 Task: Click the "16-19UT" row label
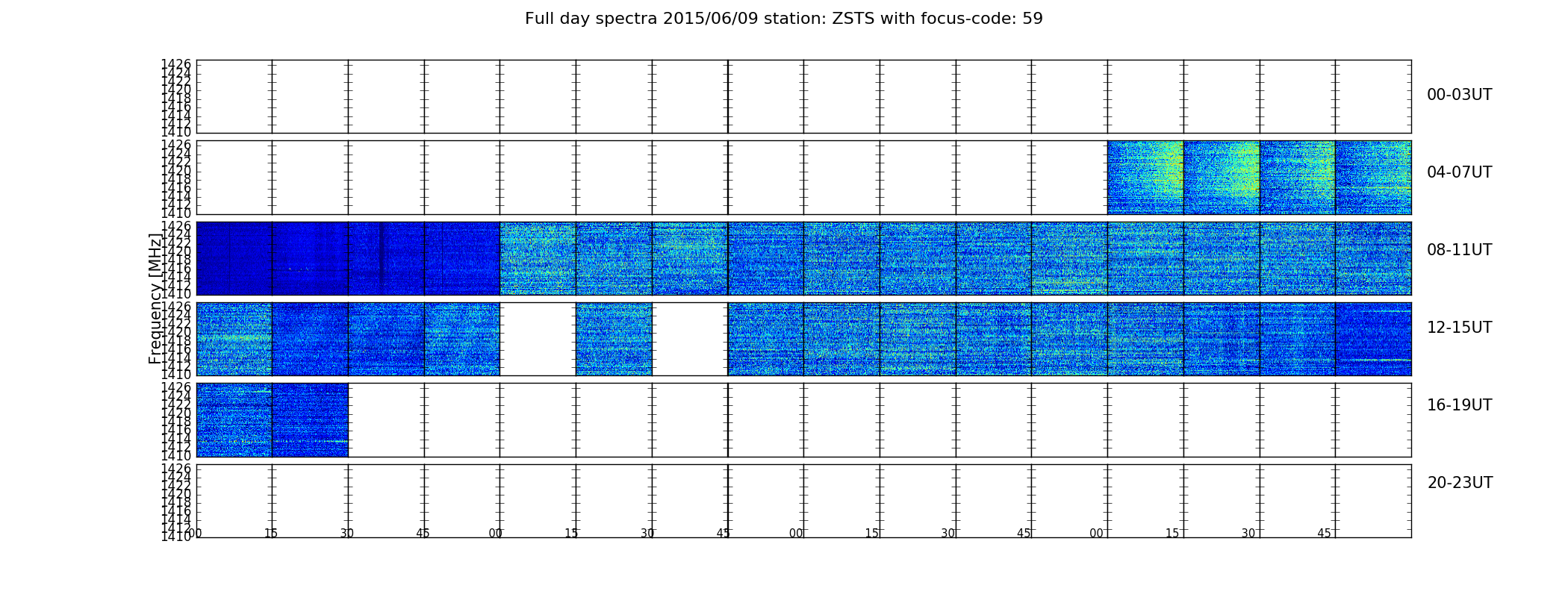[1459, 405]
